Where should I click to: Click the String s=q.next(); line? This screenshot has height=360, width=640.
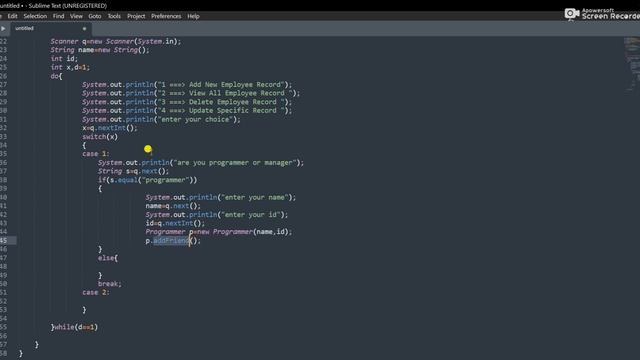click(x=133, y=171)
